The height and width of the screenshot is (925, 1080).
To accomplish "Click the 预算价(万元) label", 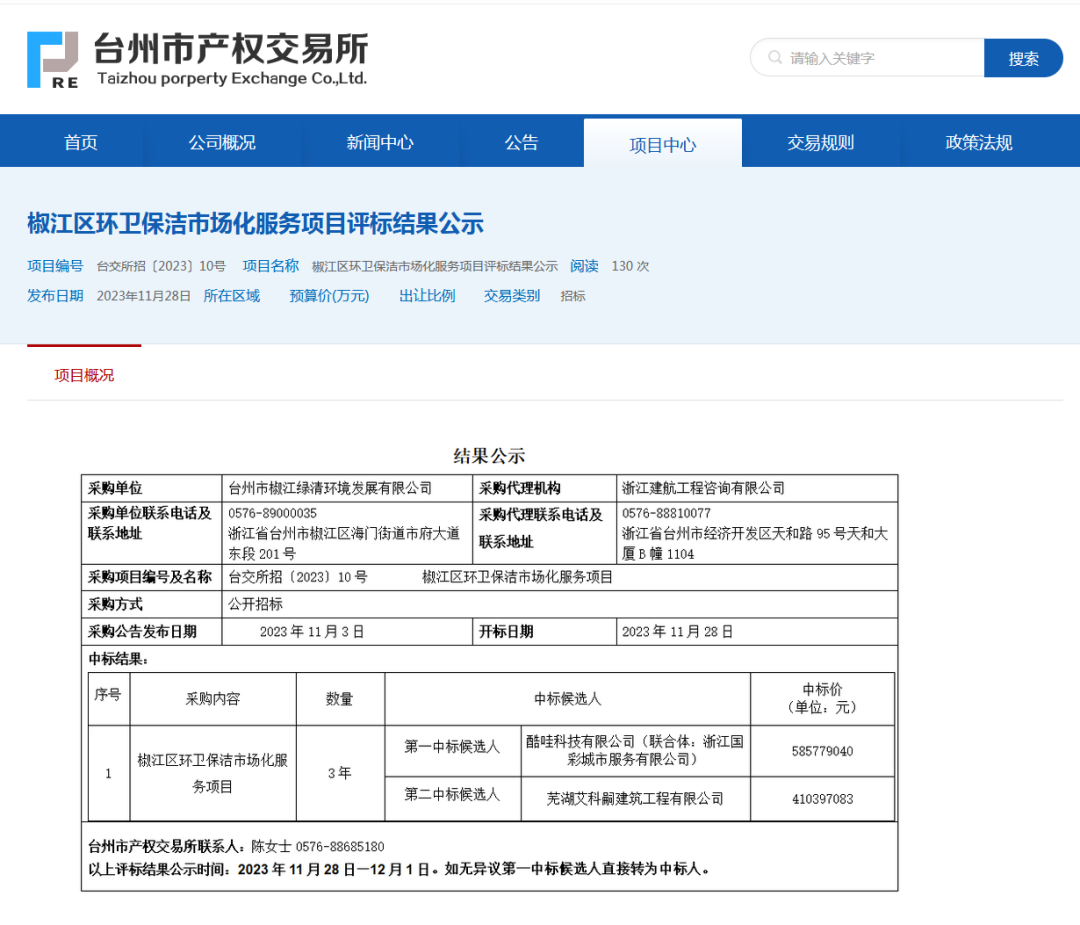I will point(329,295).
